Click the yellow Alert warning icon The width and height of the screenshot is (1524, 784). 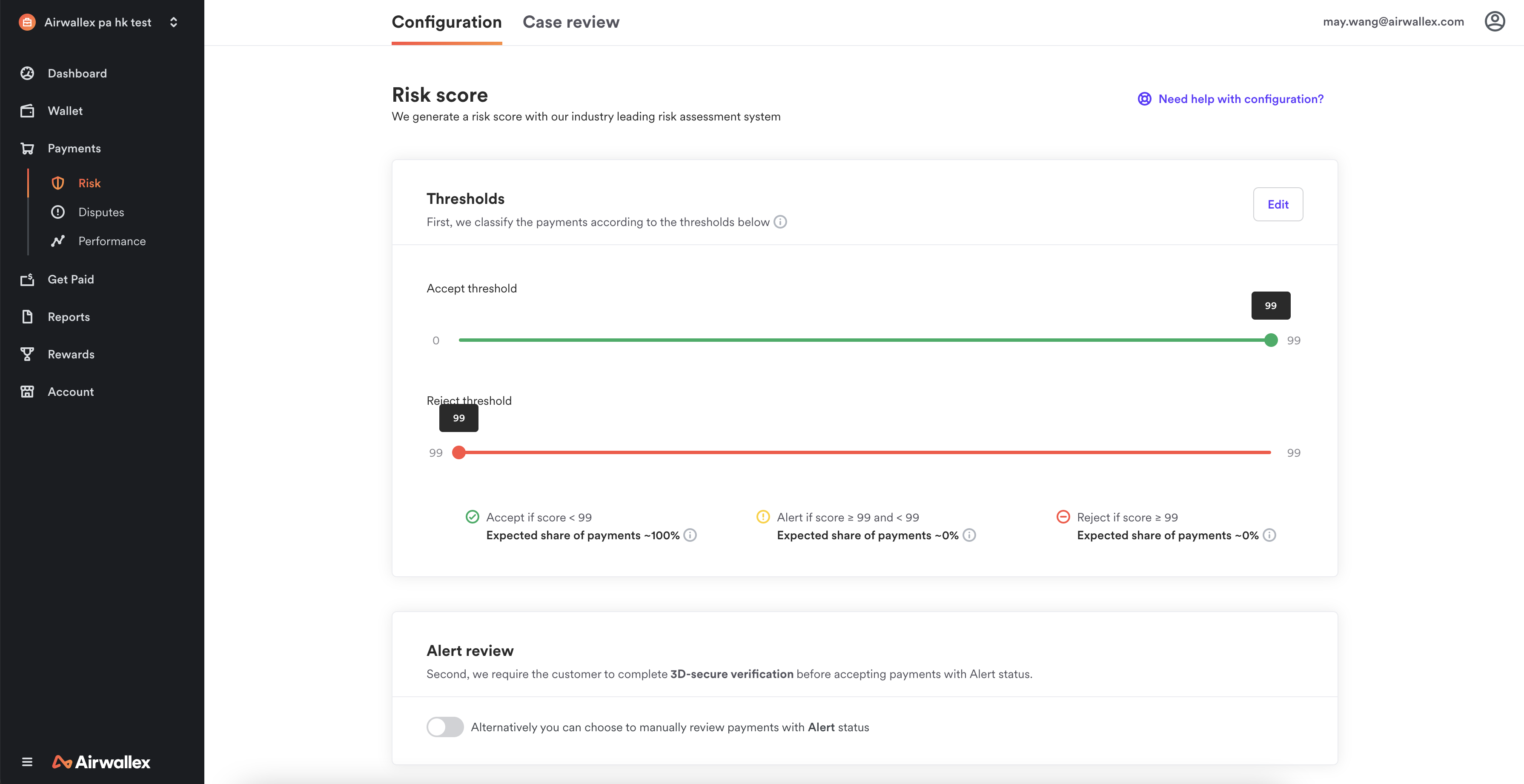point(763,517)
